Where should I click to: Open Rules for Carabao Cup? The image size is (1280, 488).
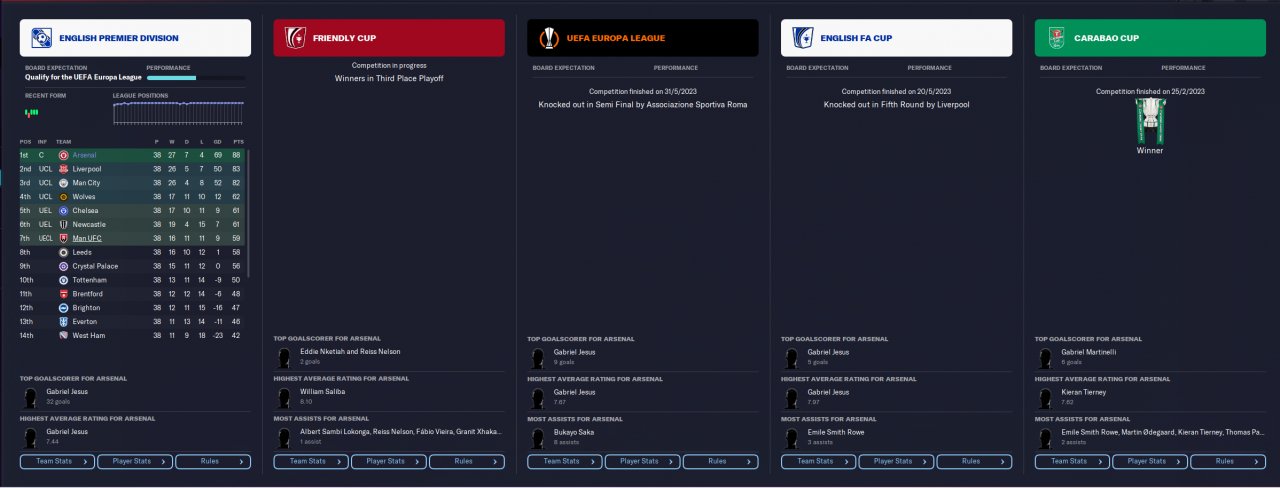(x=1229, y=461)
